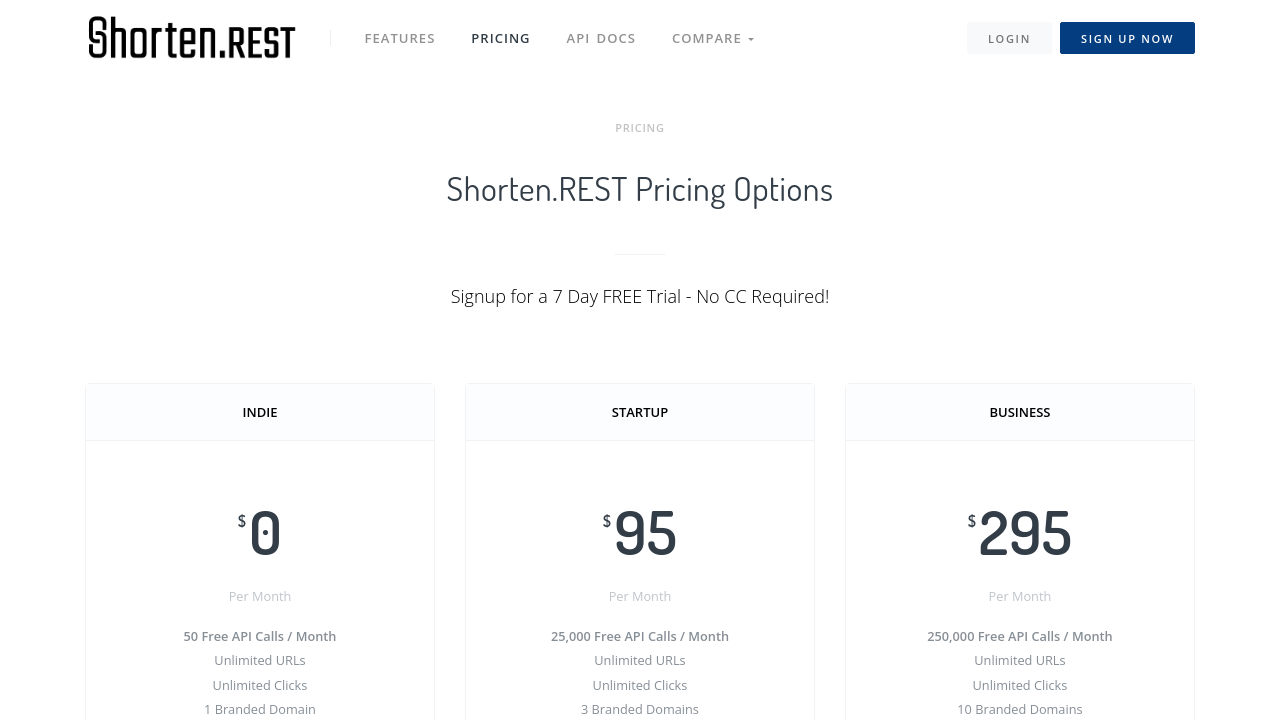This screenshot has width=1280, height=720.
Task: Click the Shorten.REST logo
Action: click(x=192, y=38)
